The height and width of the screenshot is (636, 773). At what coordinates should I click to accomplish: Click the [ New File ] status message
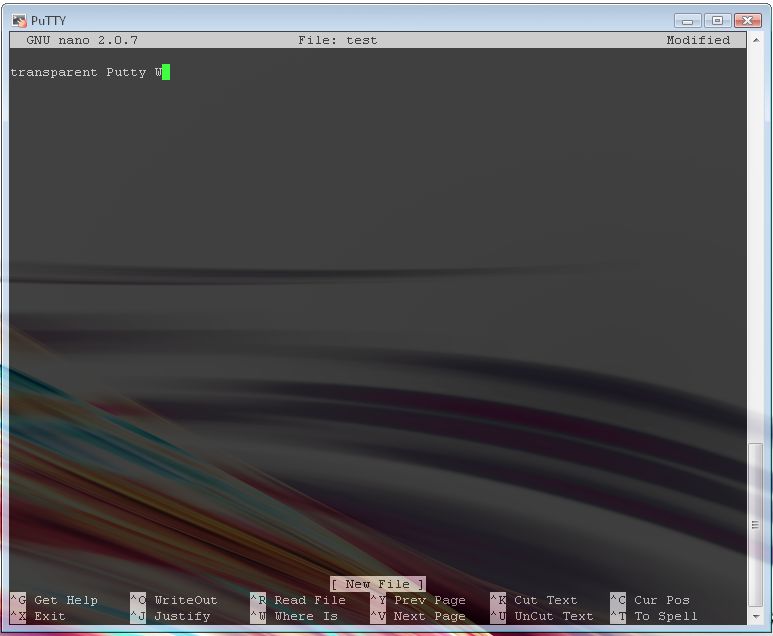pyautogui.click(x=378, y=584)
